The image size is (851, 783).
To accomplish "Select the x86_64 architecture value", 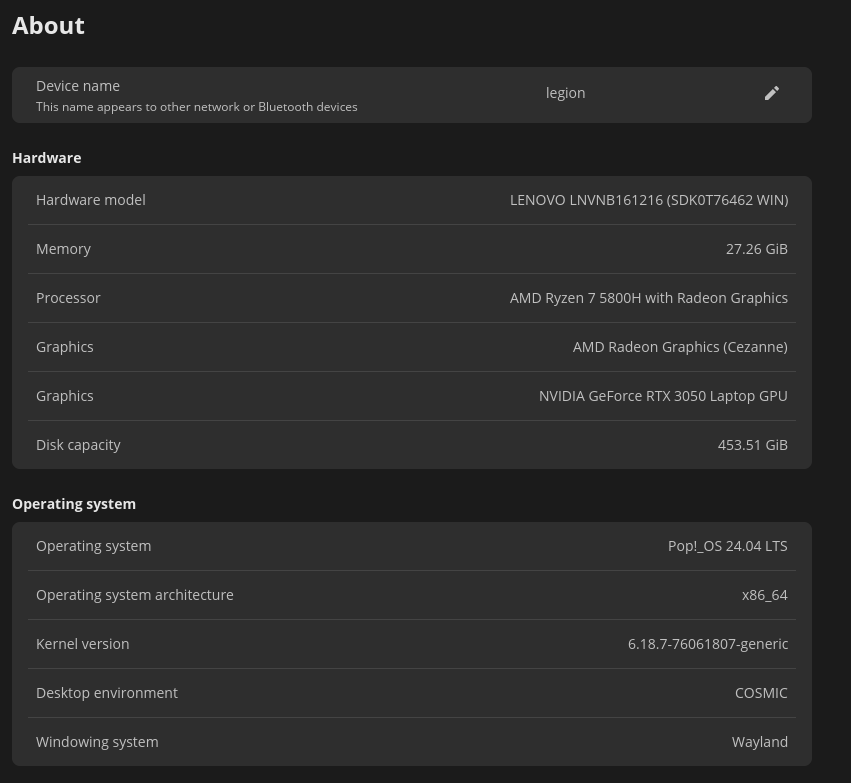I will pos(764,595).
